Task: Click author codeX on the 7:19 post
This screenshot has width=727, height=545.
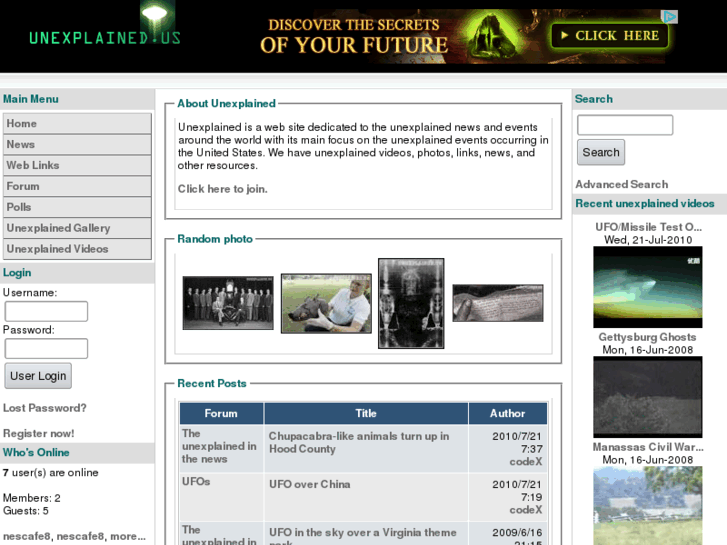Action: [526, 510]
